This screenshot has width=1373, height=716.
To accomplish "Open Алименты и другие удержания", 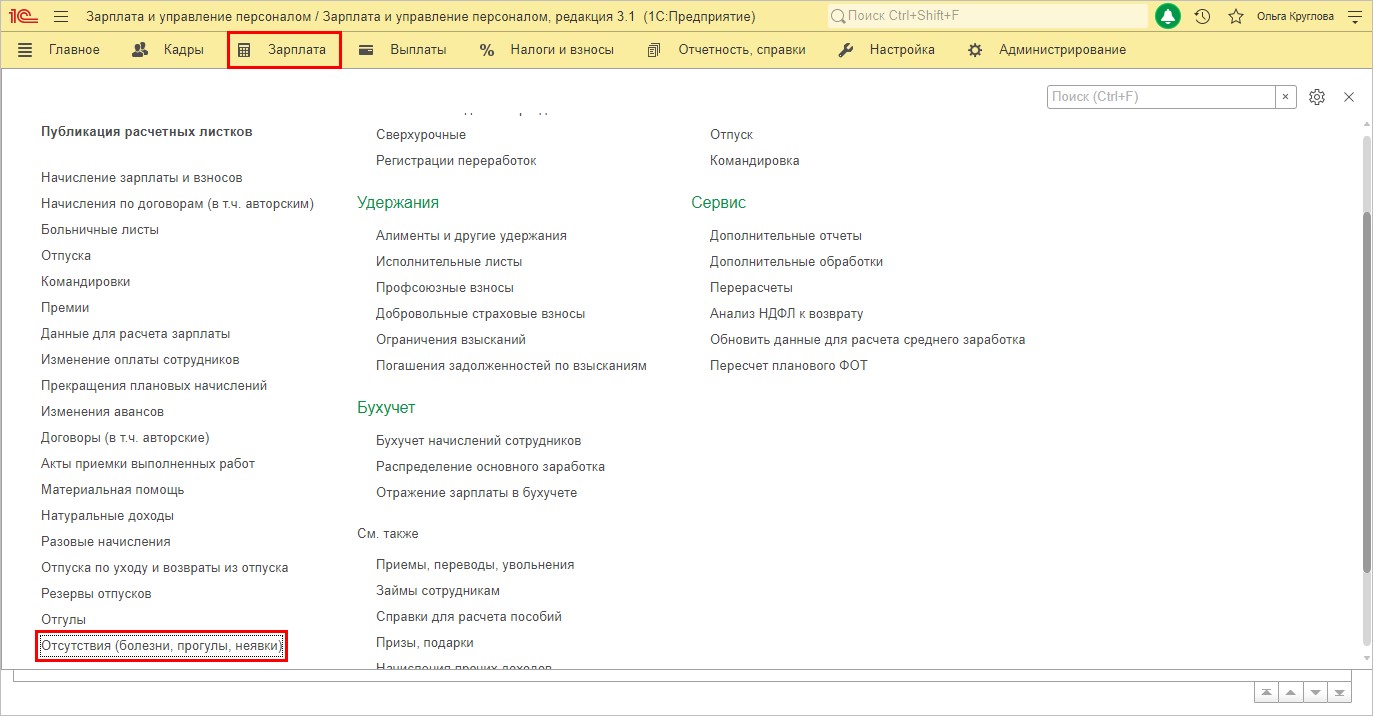I will 471,235.
